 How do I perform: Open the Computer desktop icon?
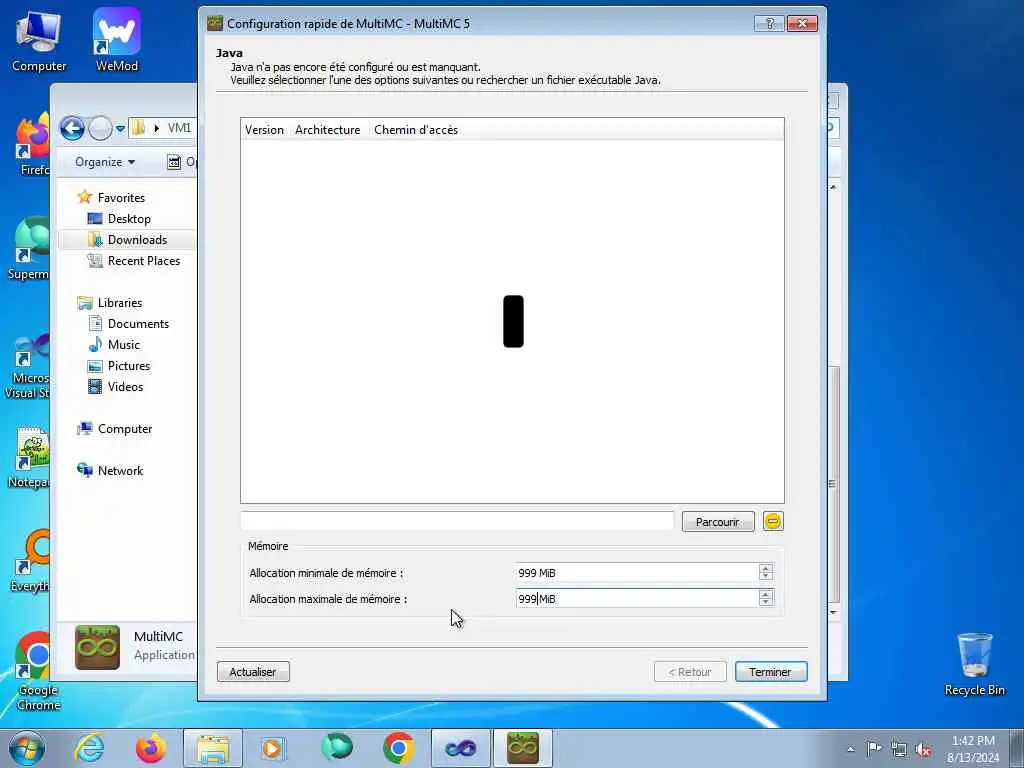pyautogui.click(x=39, y=41)
